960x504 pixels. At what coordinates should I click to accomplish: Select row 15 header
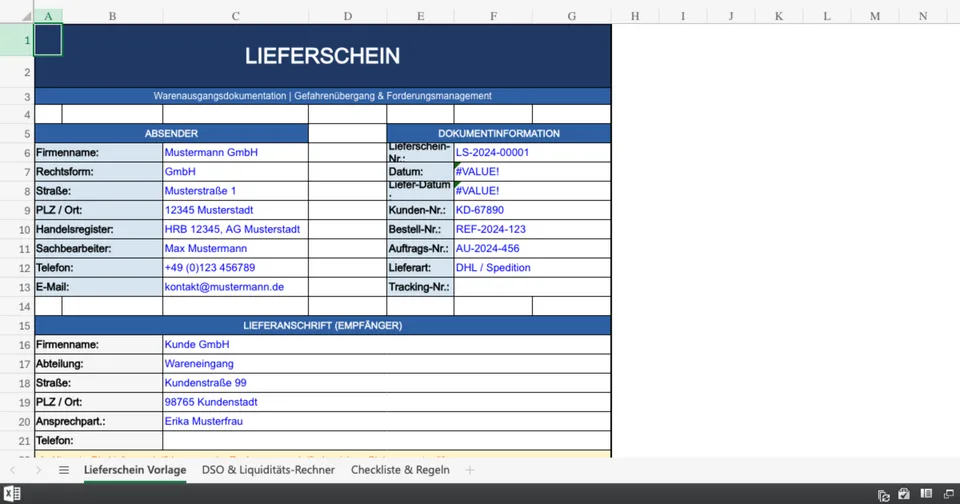tap(17, 326)
